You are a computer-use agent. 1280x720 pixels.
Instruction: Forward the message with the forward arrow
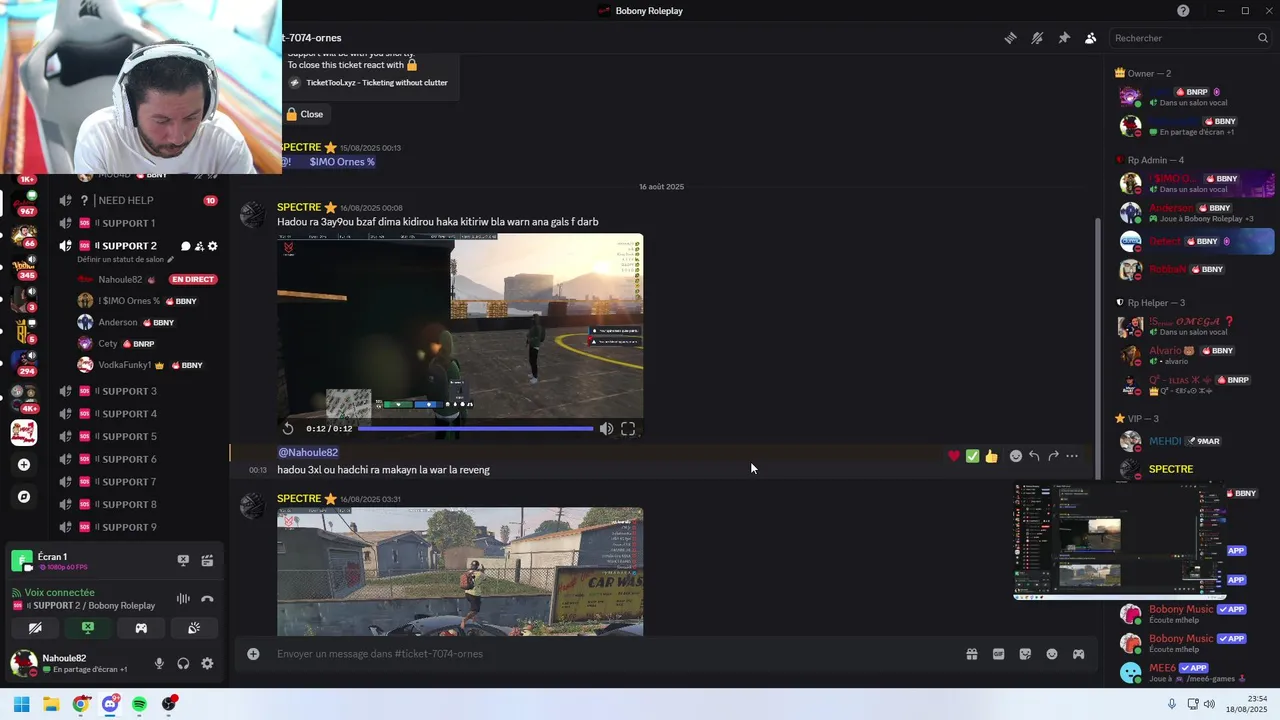(1053, 456)
